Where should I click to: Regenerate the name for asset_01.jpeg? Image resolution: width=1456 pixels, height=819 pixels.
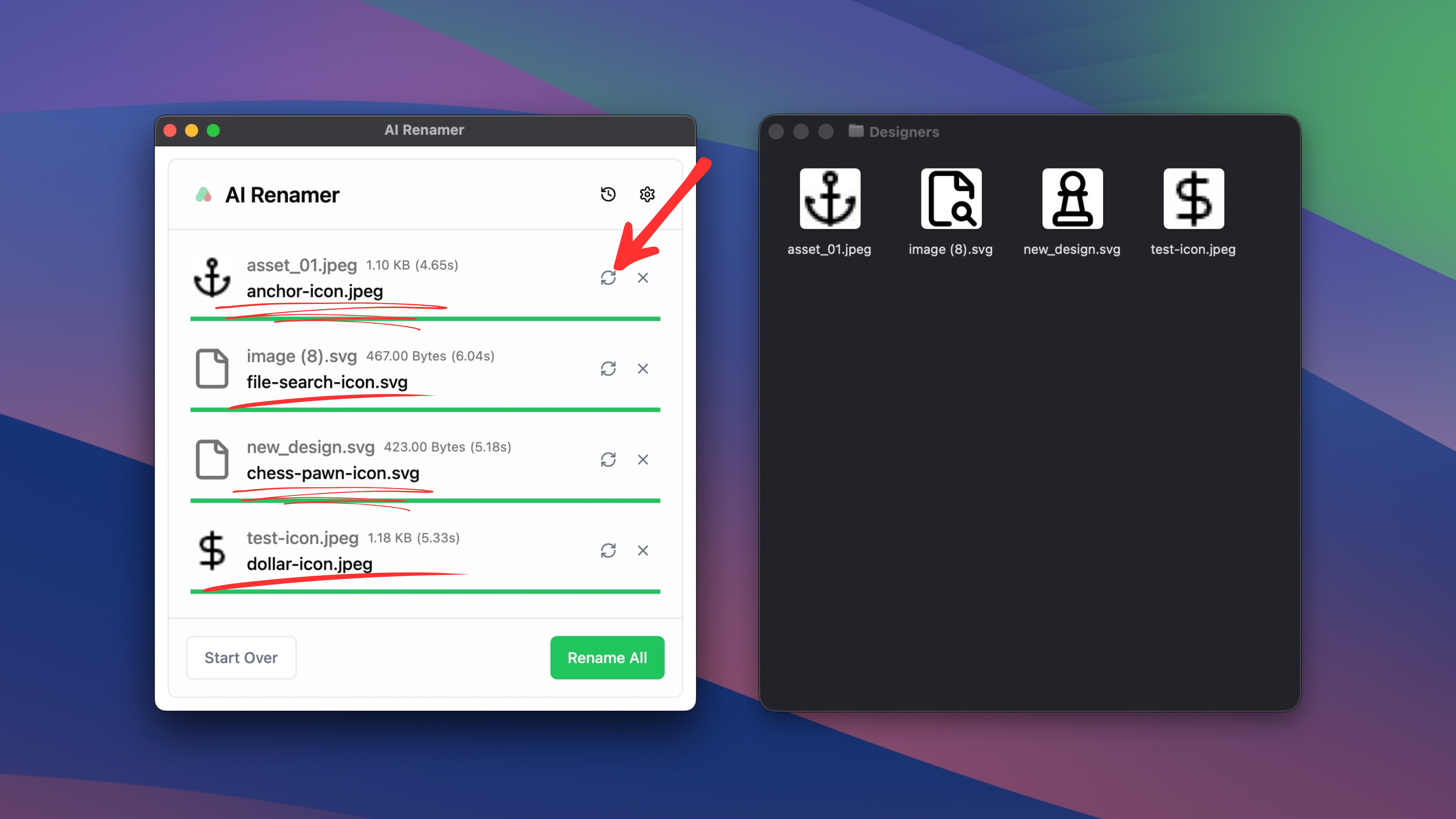click(x=608, y=278)
